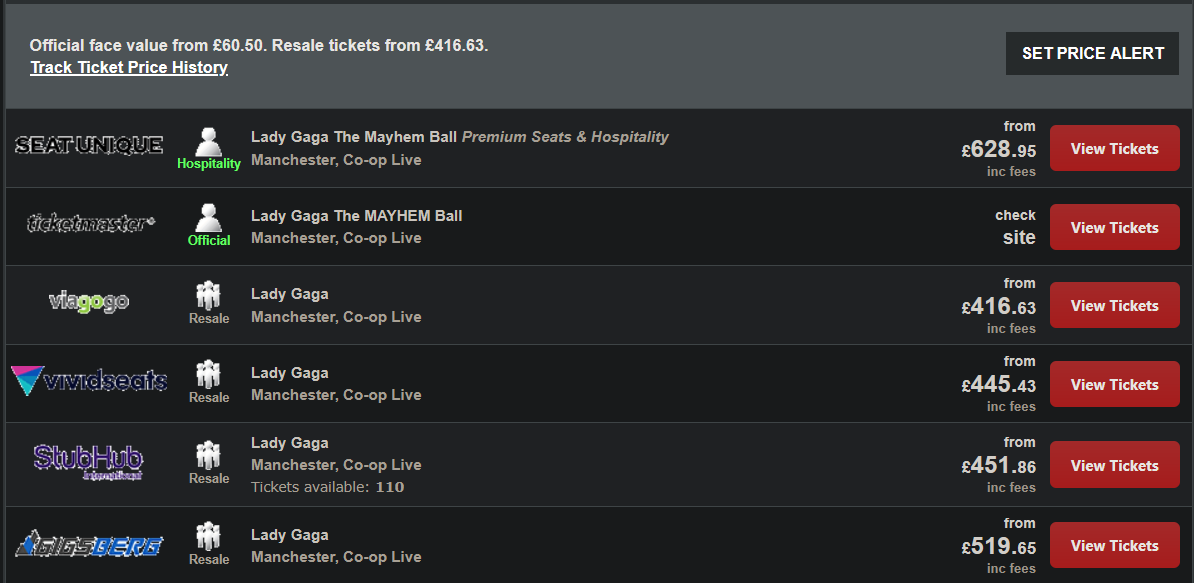This screenshot has height=583, width=1194.
Task: Click the Hospitality person icon
Action: (x=209, y=142)
